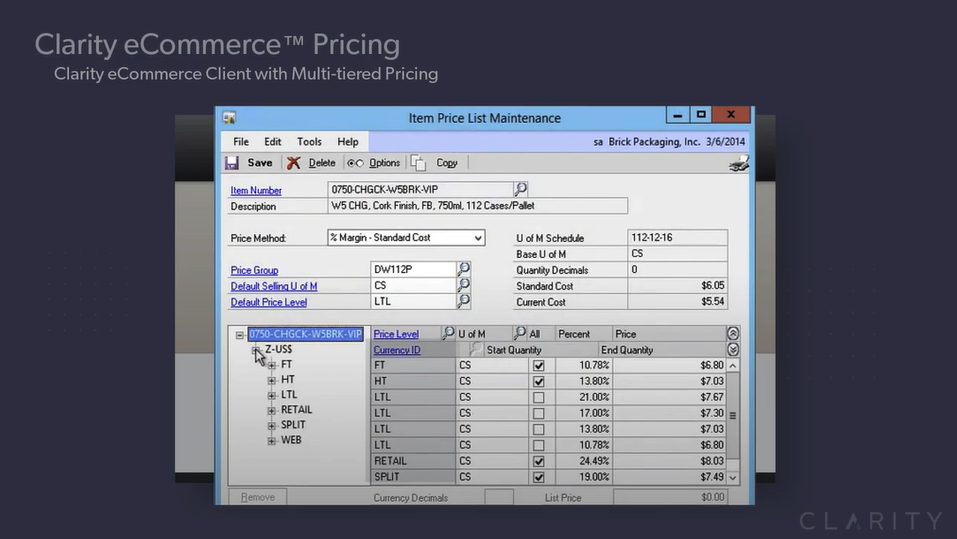
Task: Open Default Price Level lookup magnifier
Action: (464, 301)
